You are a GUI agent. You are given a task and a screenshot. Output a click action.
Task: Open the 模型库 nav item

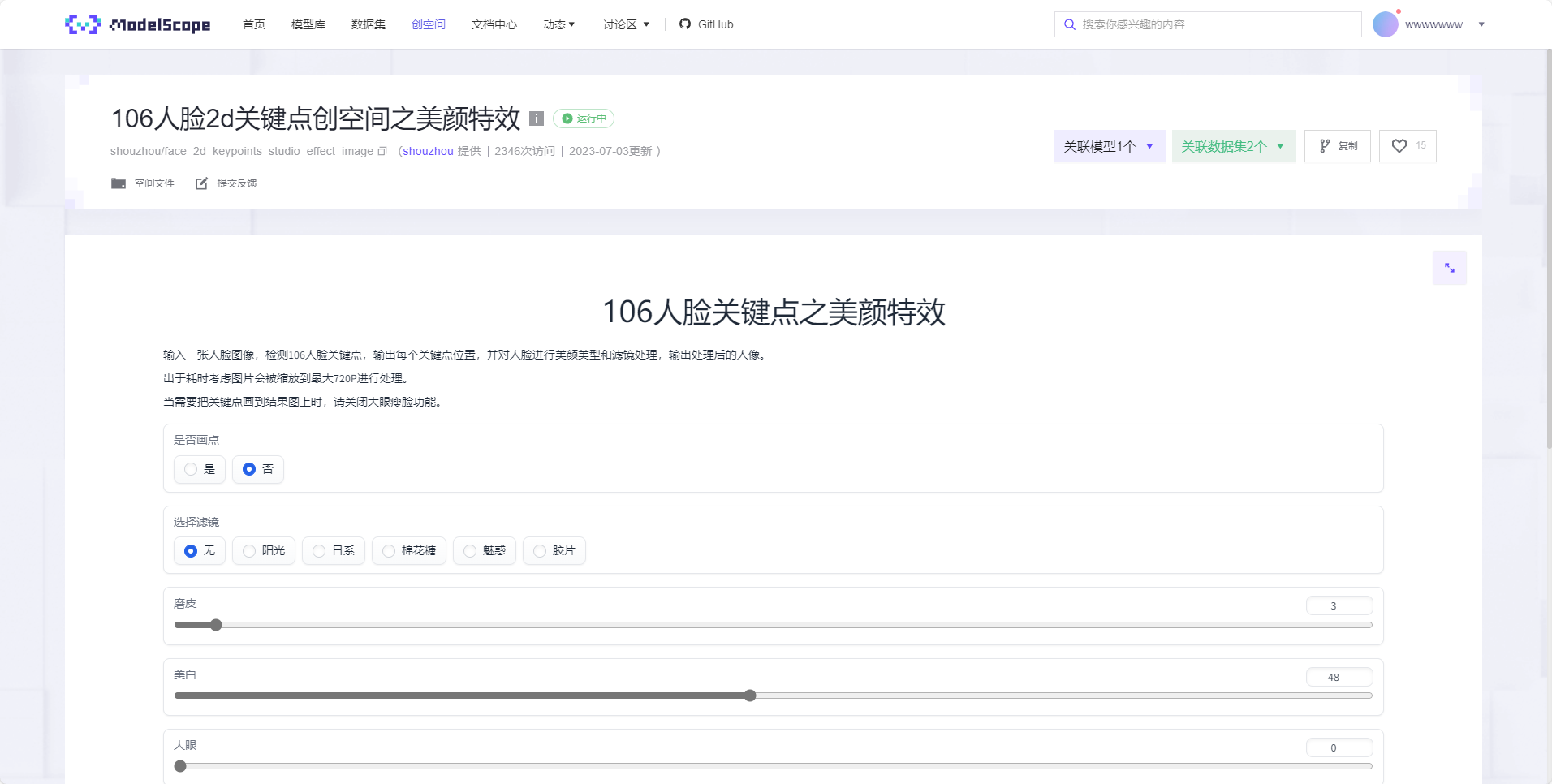(x=308, y=24)
